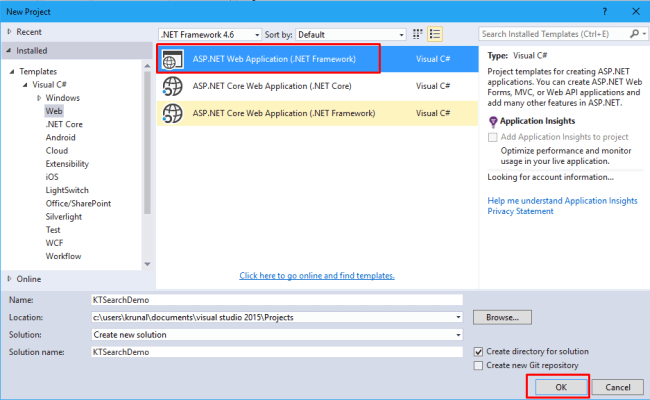The height and width of the screenshot is (400, 650).
Task: Open the dialog Help question mark
Action: pyautogui.click(x=604, y=12)
